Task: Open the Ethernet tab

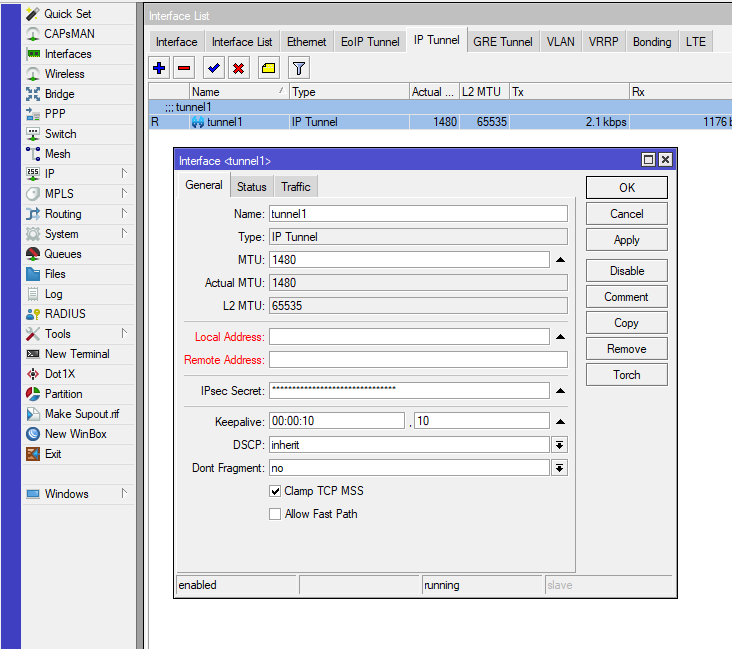Action: (x=307, y=42)
